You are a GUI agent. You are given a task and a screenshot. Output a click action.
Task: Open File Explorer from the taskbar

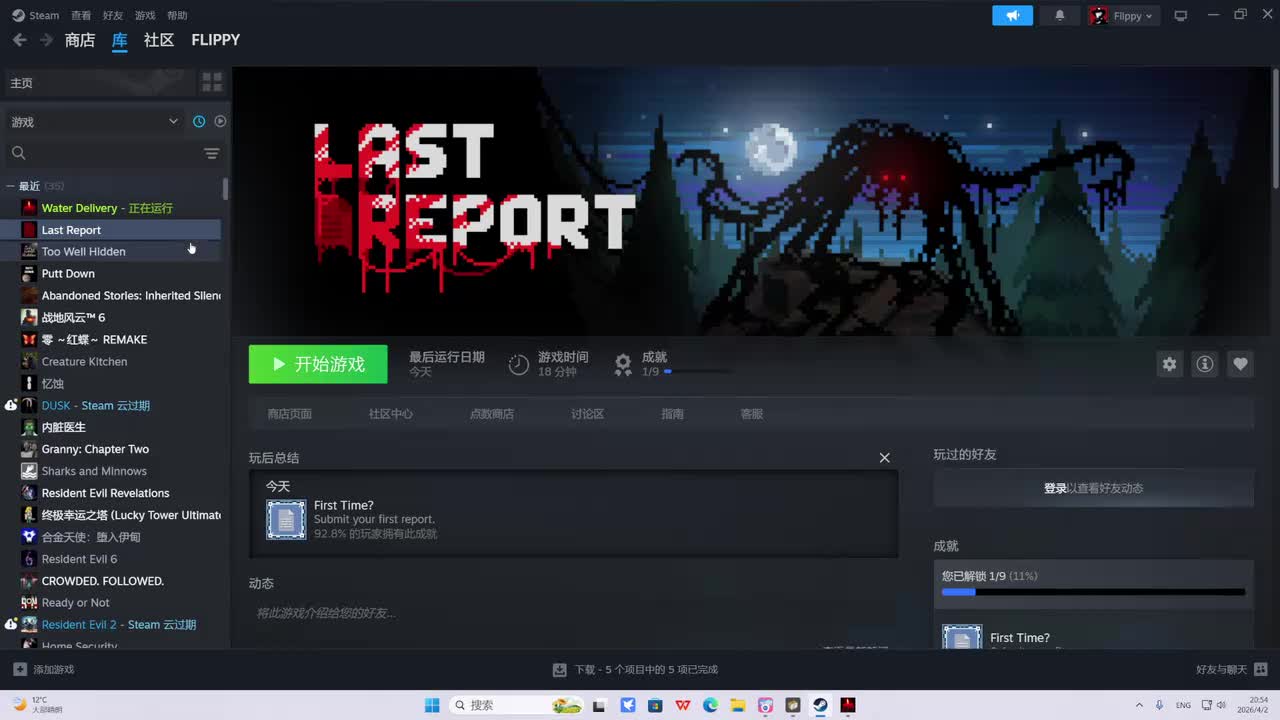pyautogui.click(x=738, y=705)
